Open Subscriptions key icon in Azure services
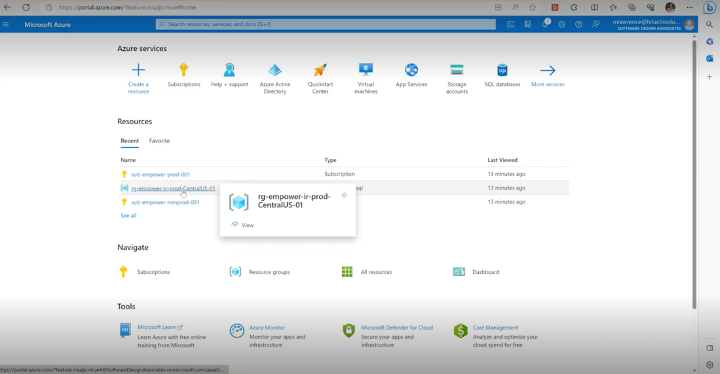 coord(184,70)
